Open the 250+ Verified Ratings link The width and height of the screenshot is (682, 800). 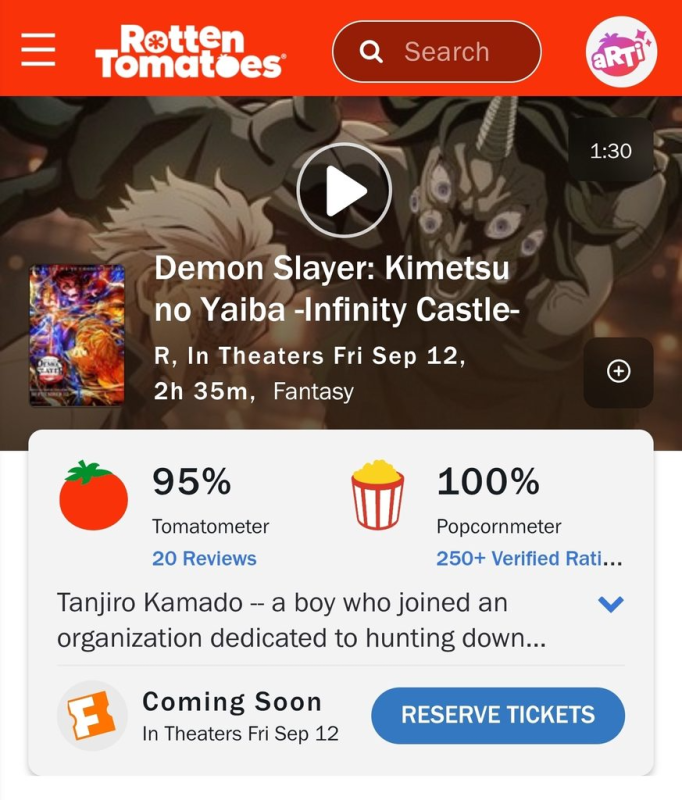point(529,558)
